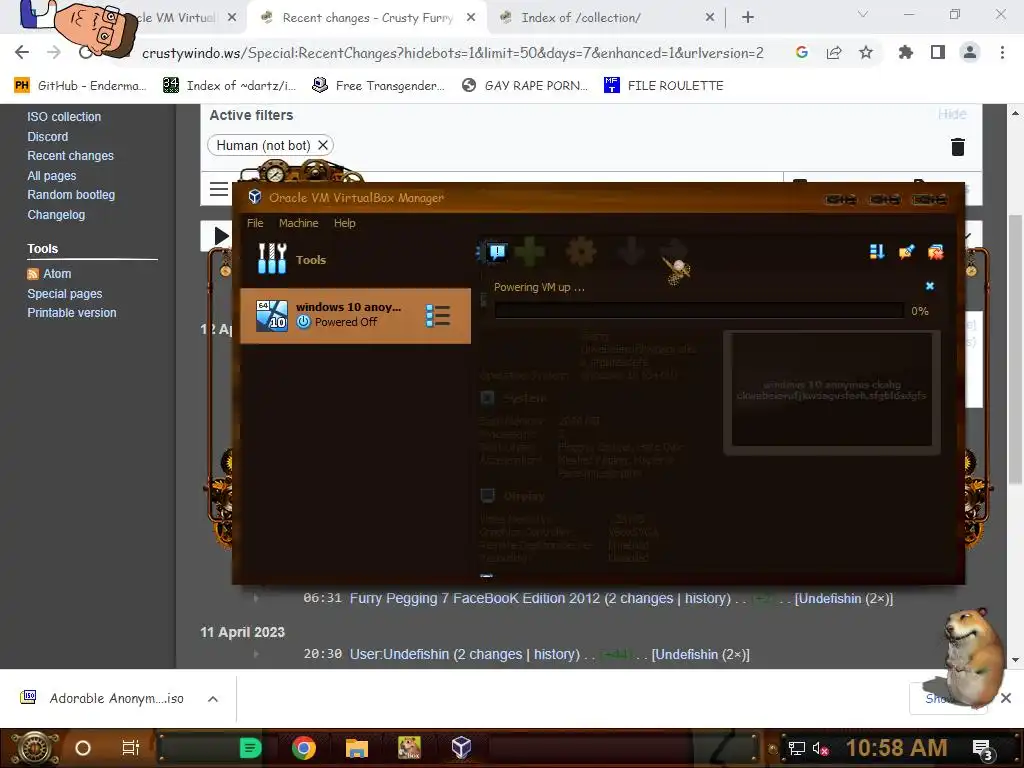Open the FILE ROULETTE bookmark

coord(664,86)
